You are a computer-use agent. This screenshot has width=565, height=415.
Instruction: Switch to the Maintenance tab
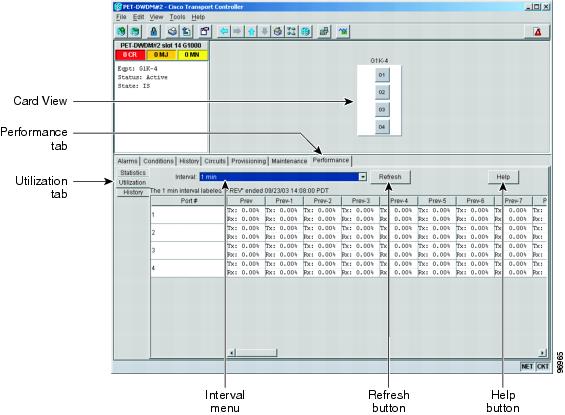289,161
